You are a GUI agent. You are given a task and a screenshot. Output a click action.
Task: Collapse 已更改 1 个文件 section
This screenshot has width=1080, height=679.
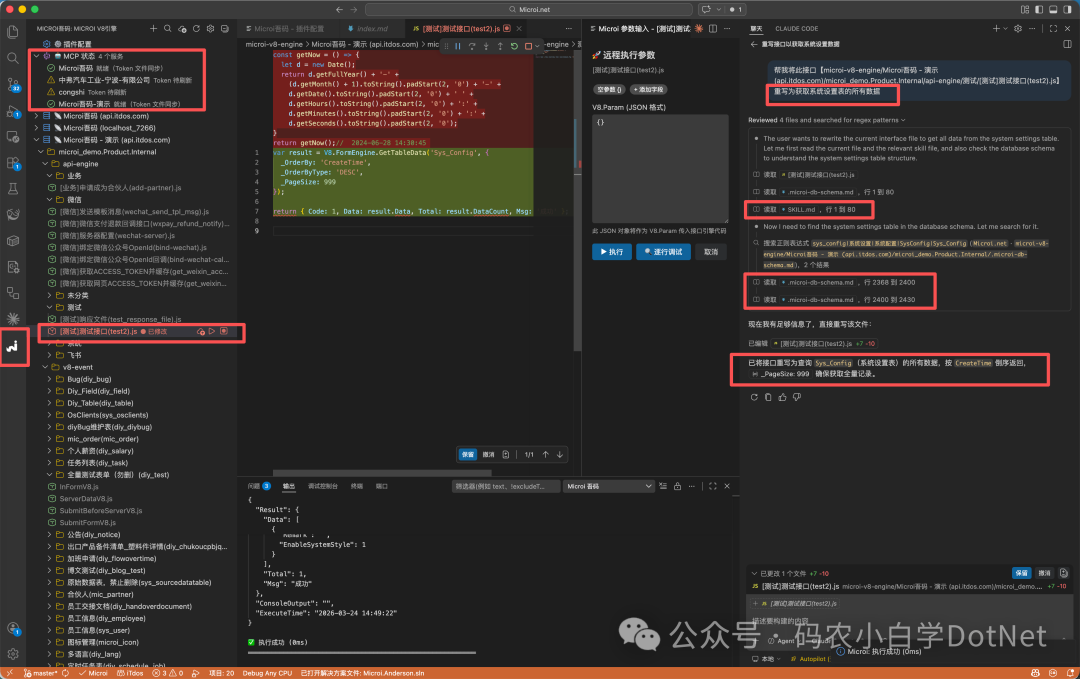tap(754, 573)
